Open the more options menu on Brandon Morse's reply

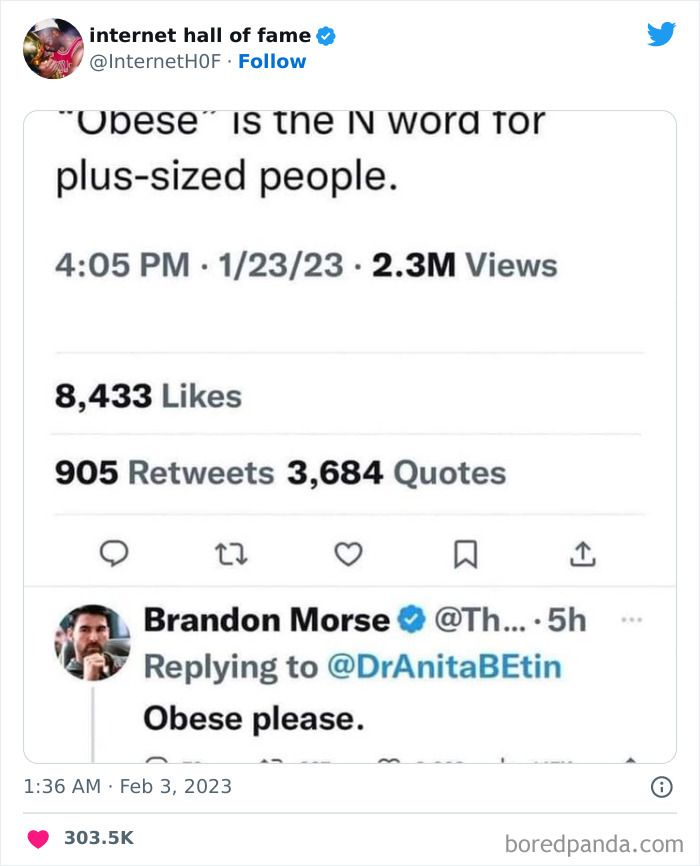[x=633, y=620]
